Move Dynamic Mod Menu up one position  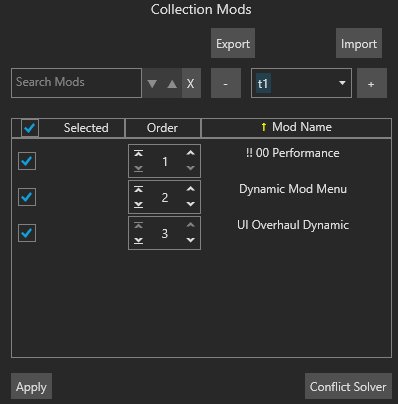pyautogui.click(x=190, y=189)
